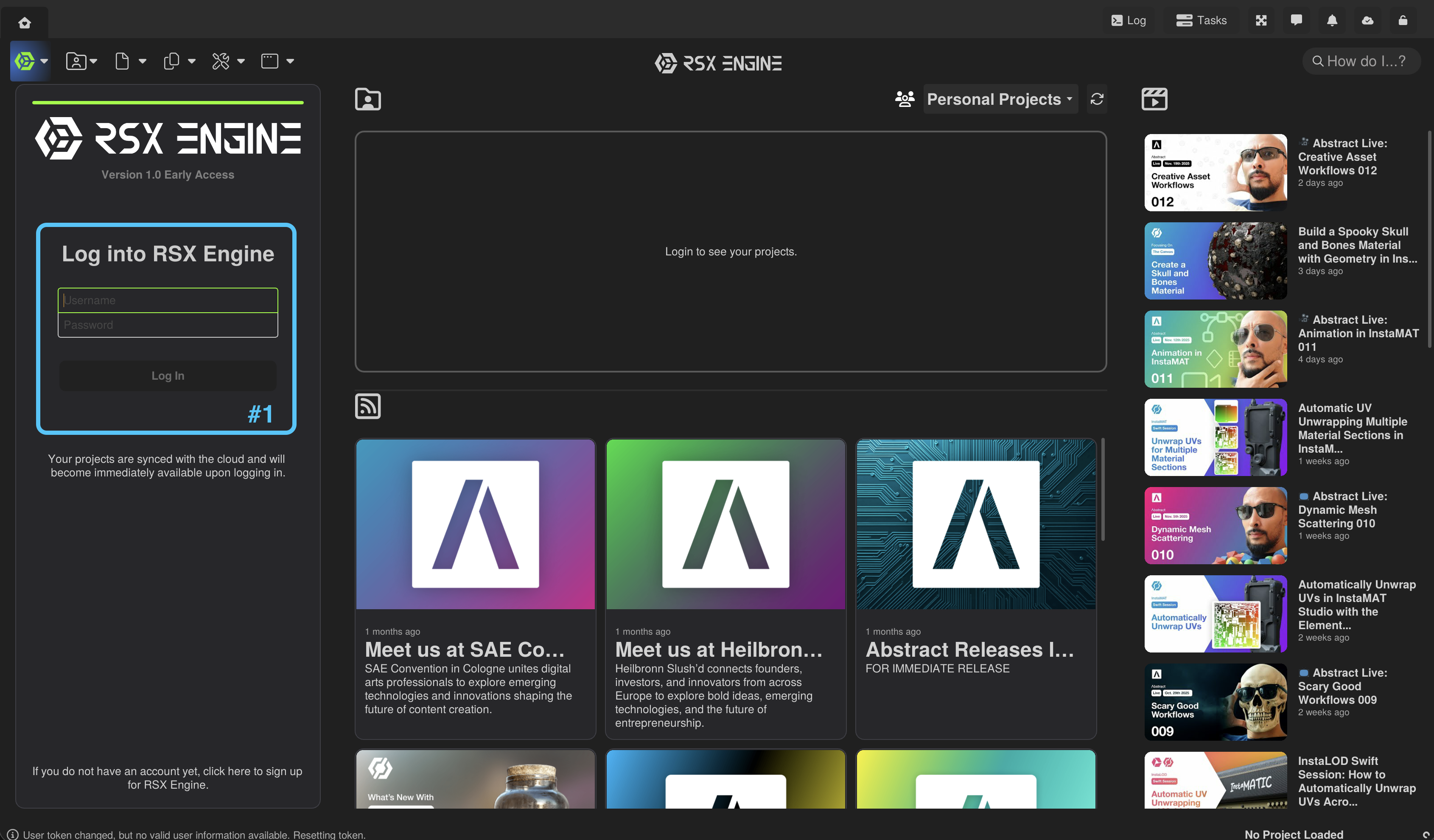
Task: Open Scary Good Workflows 009 video thumbnail
Action: point(1215,702)
